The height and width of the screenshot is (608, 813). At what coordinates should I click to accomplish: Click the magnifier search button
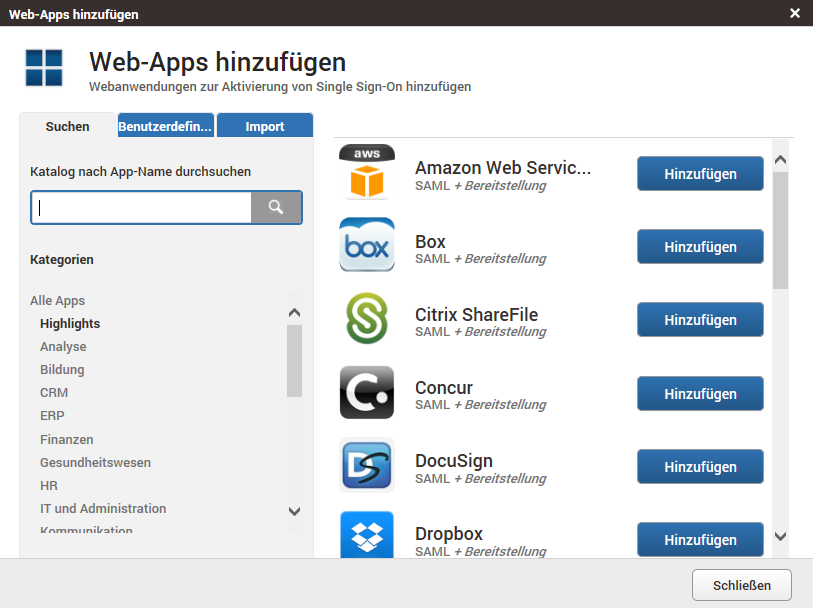click(x=276, y=207)
